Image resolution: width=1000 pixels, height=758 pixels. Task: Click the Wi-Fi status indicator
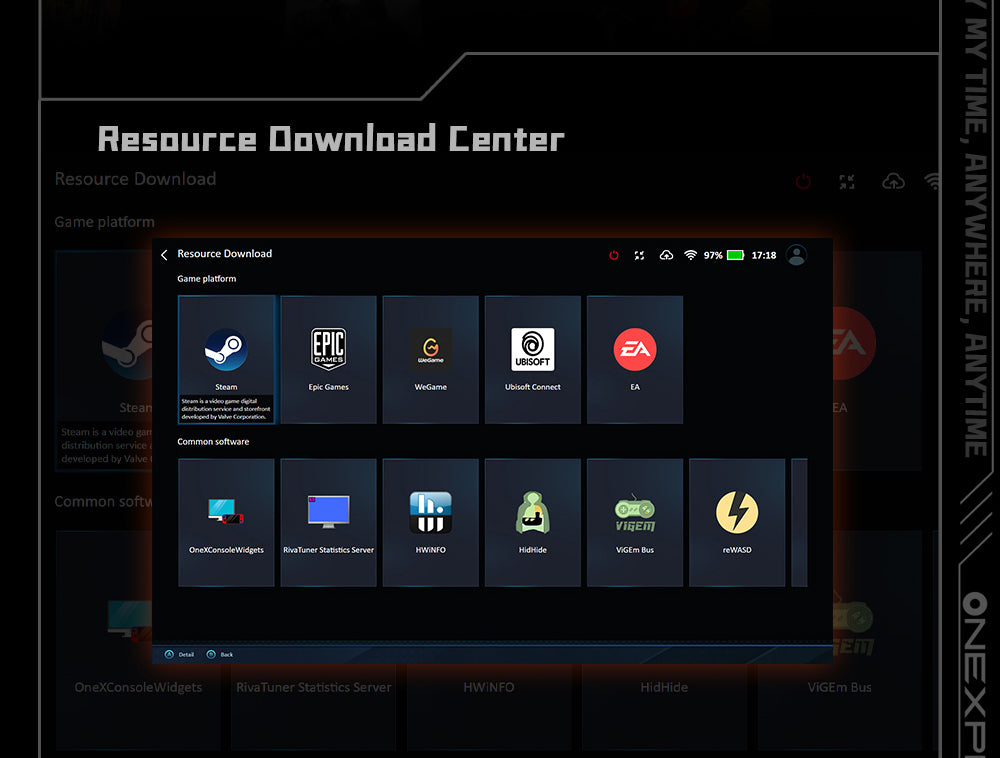click(690, 255)
